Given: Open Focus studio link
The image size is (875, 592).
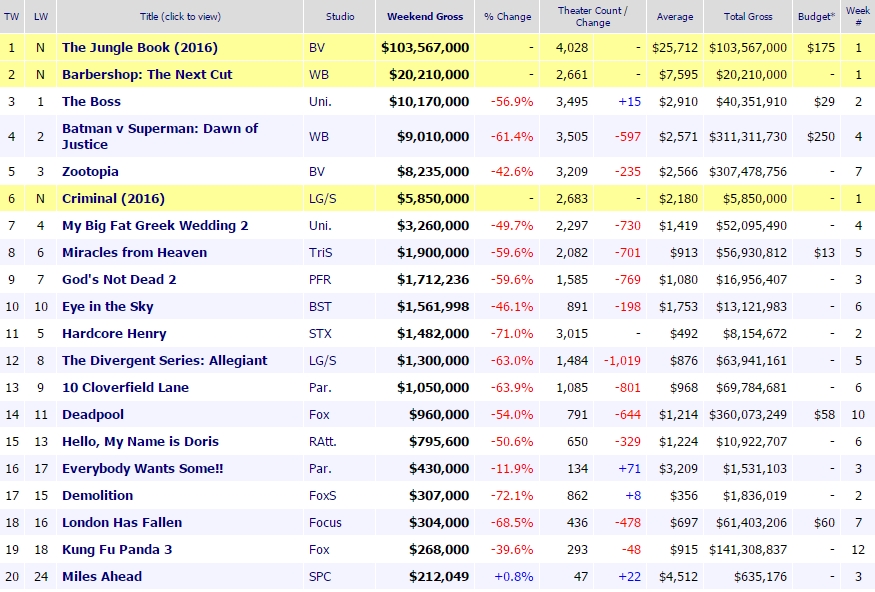Looking at the screenshot, I should point(325,522).
